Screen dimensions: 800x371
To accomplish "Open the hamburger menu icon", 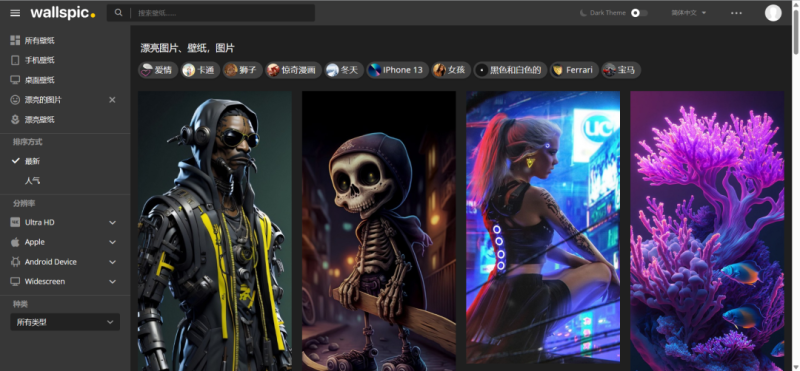I will point(15,13).
